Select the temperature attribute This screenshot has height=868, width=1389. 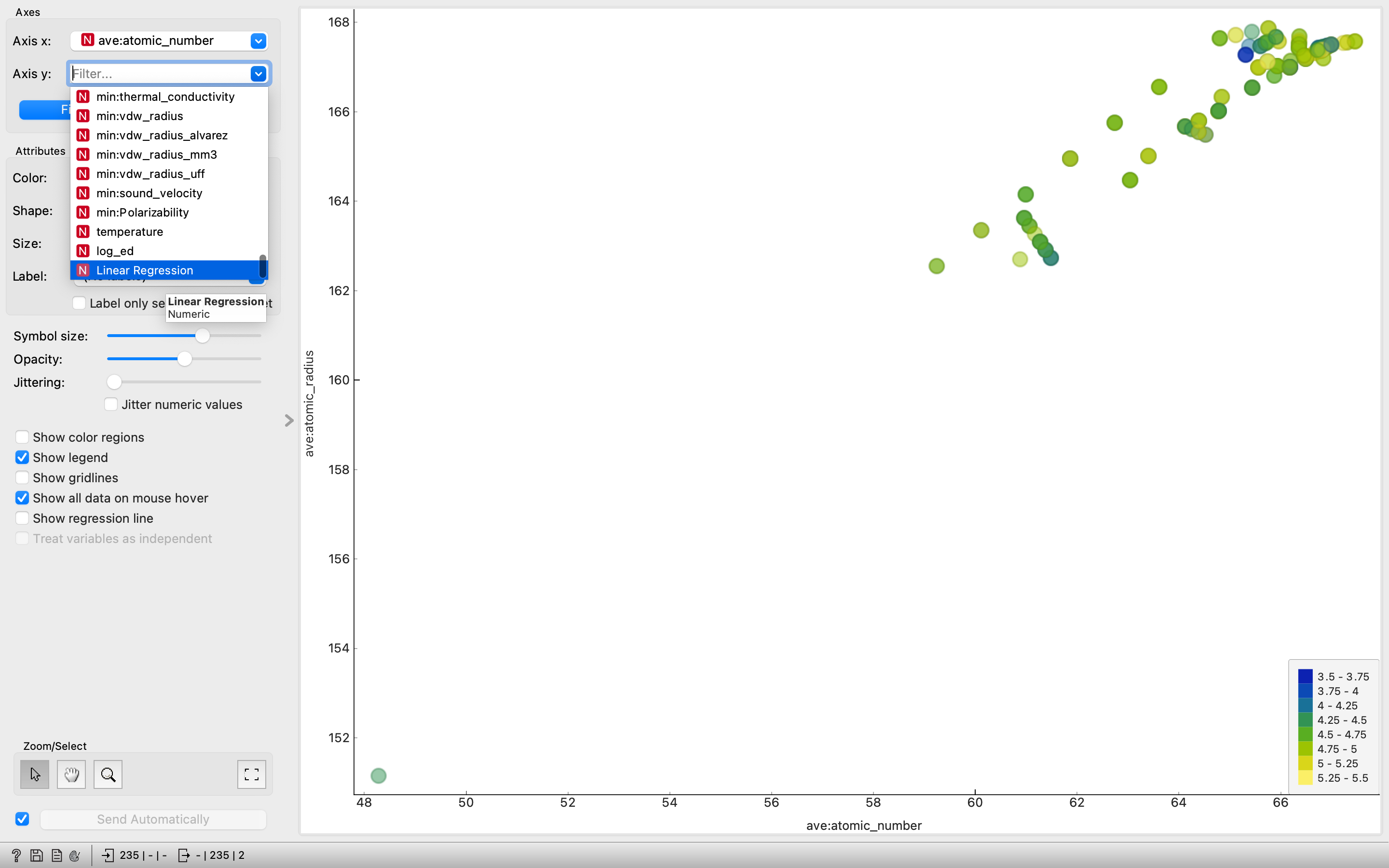[129, 231]
